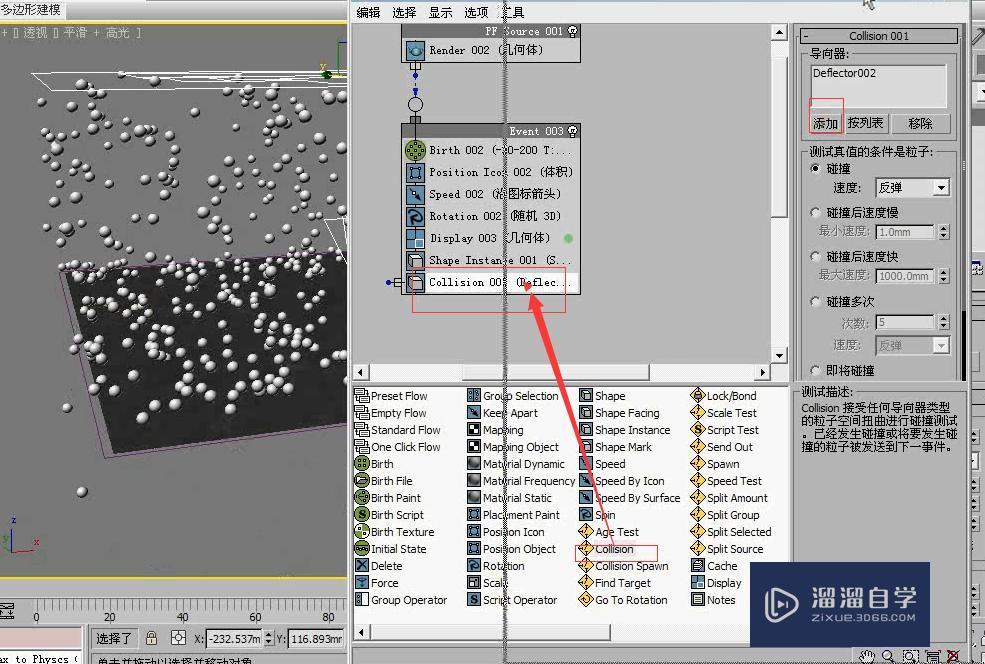Adjust the 最小速度 spinner arrows
This screenshot has width=985, height=664.
pos(944,232)
